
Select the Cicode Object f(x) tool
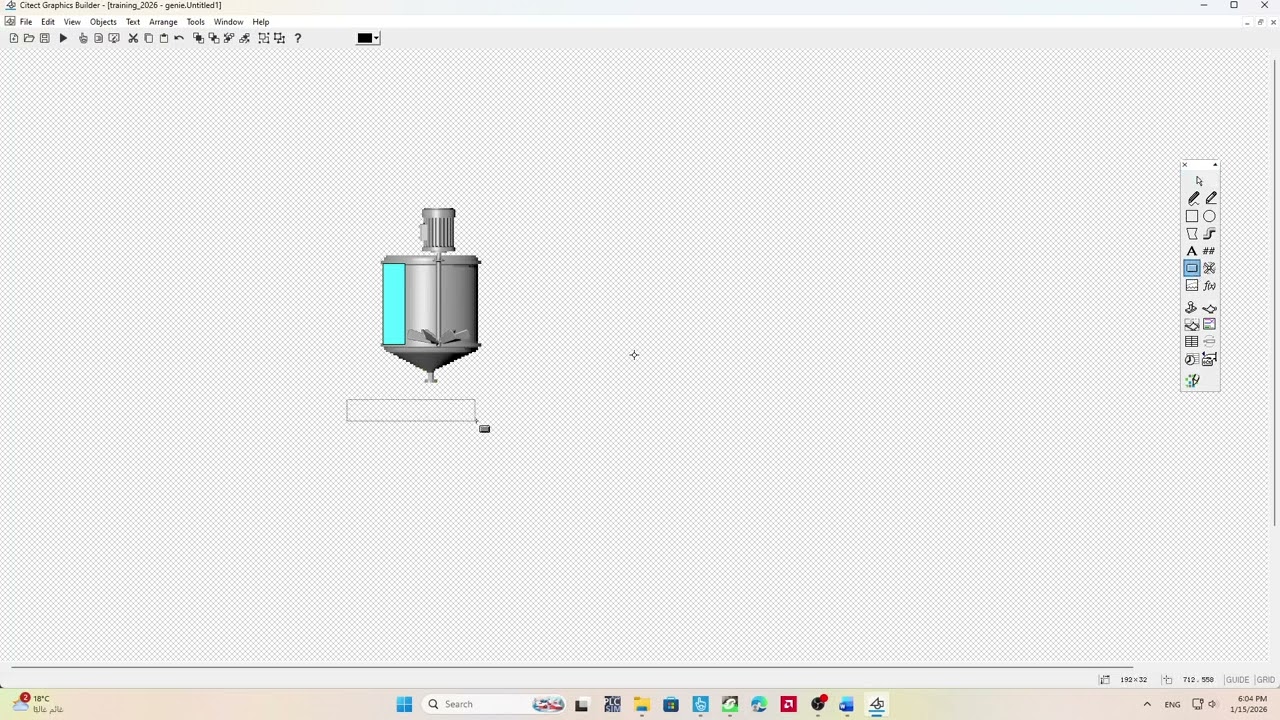click(1210, 286)
